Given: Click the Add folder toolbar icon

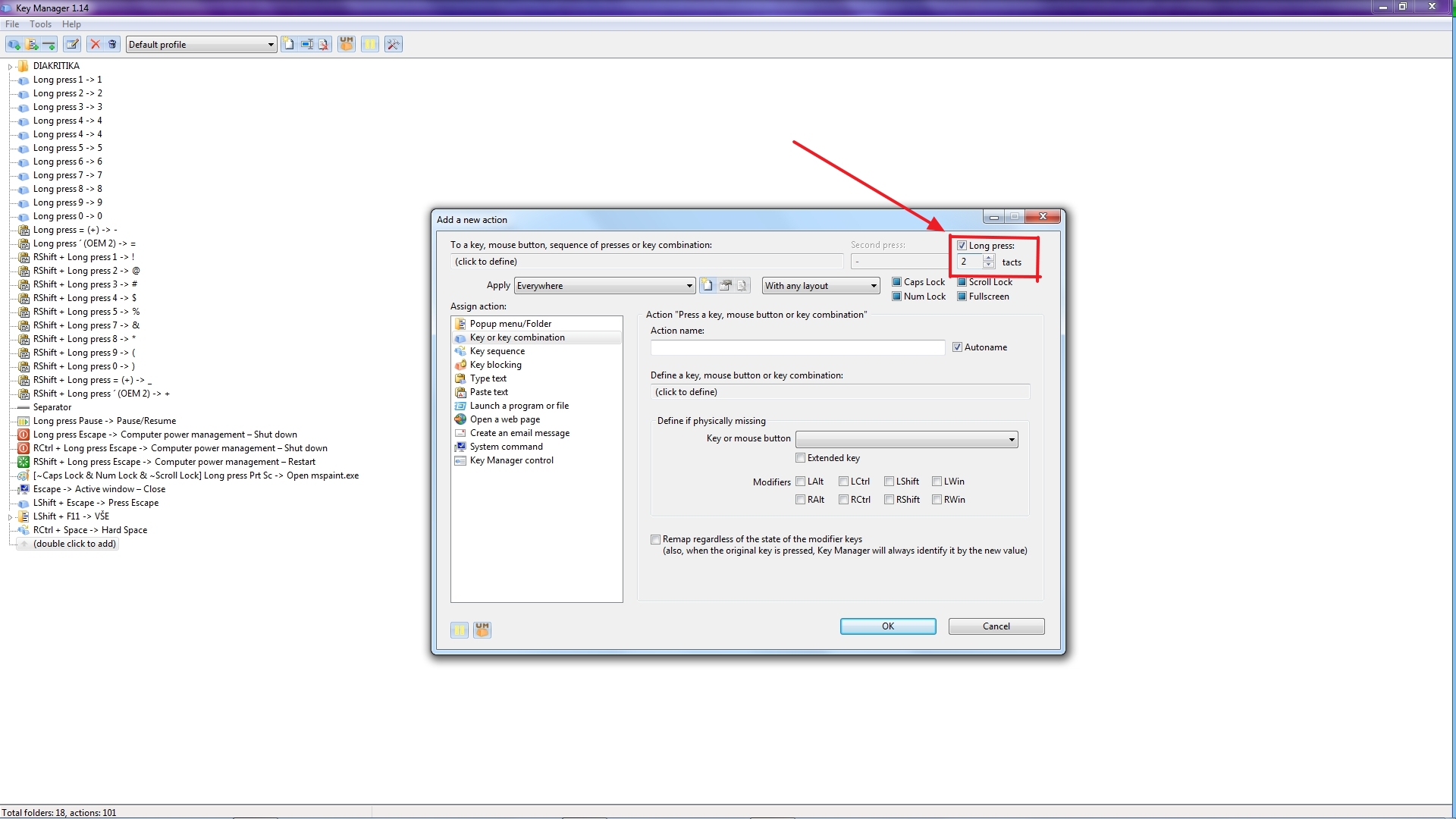Looking at the screenshot, I should (x=32, y=44).
